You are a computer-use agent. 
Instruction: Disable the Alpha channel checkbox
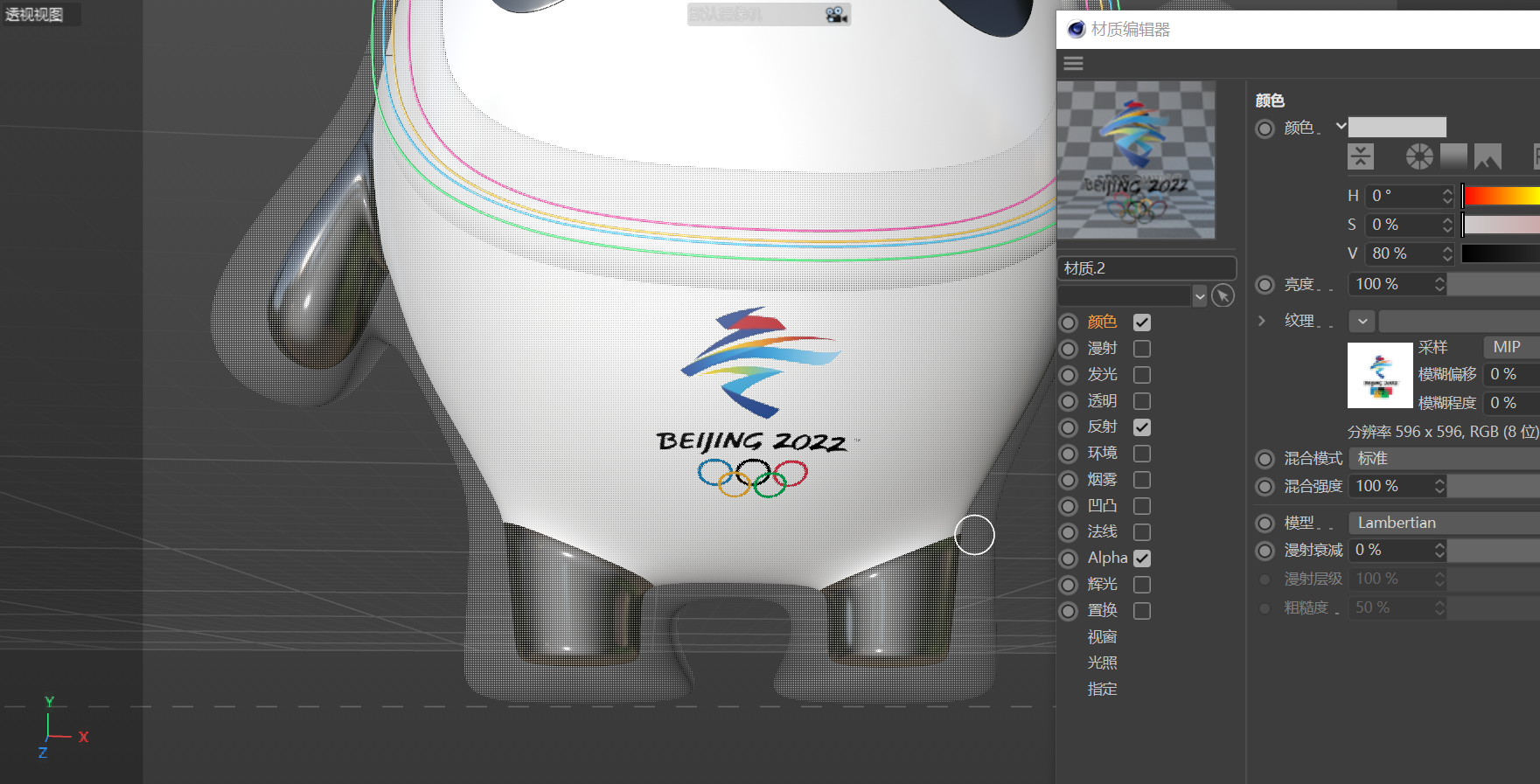[1142, 559]
